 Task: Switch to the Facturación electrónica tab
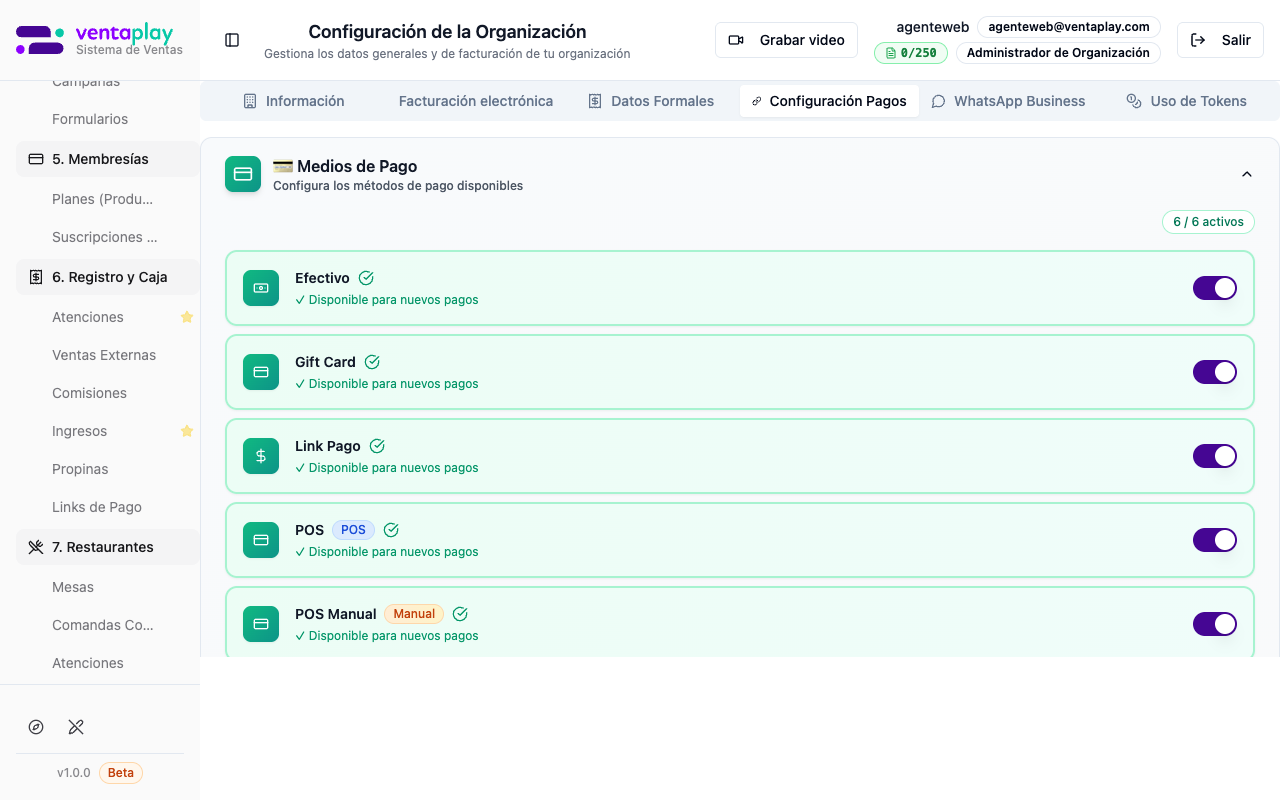[476, 101]
